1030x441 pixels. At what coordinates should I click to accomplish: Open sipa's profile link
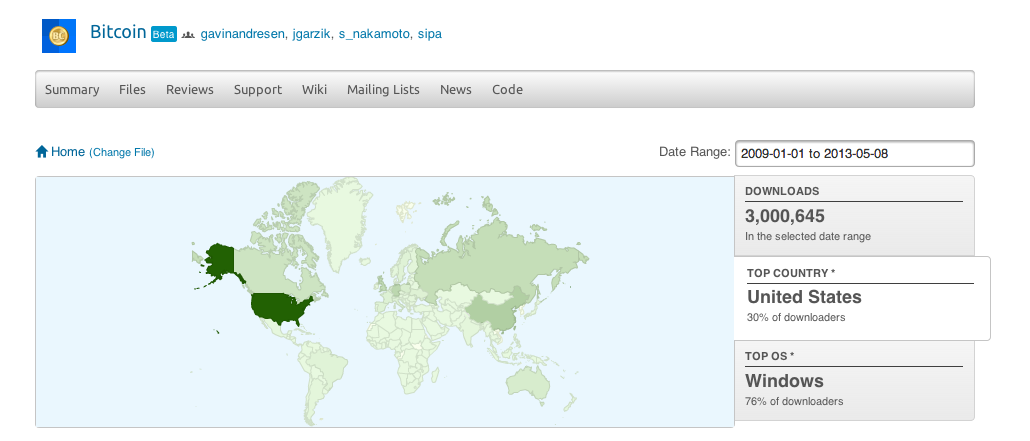click(x=430, y=34)
